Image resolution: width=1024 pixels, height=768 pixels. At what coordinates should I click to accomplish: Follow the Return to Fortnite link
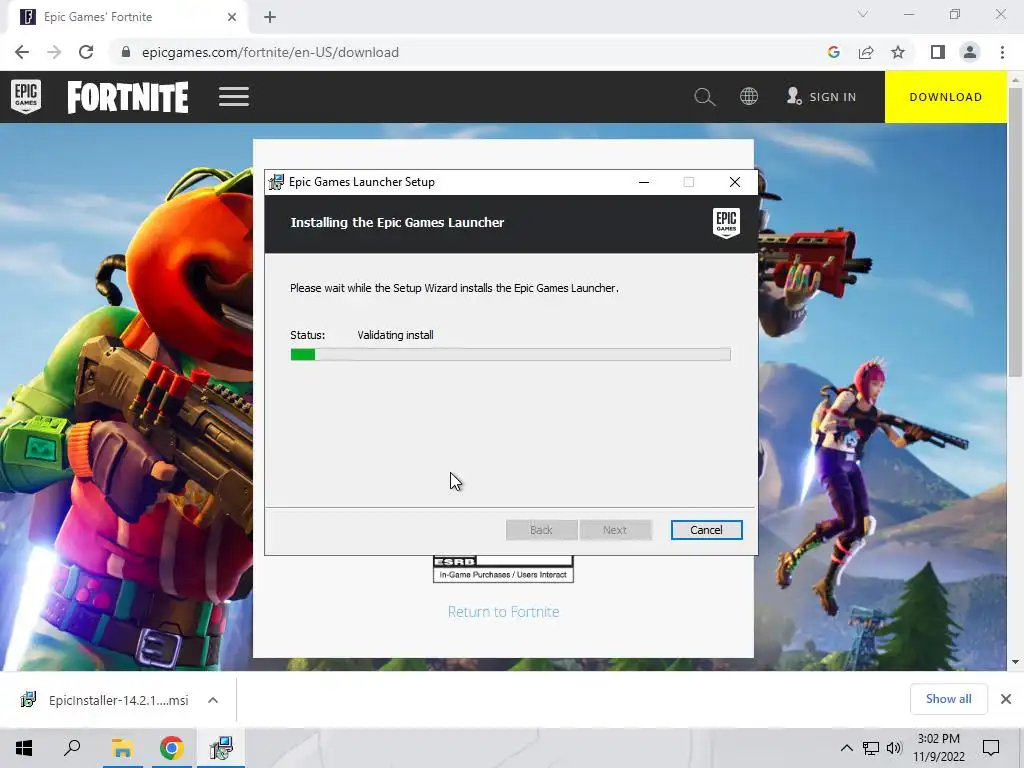(x=504, y=612)
